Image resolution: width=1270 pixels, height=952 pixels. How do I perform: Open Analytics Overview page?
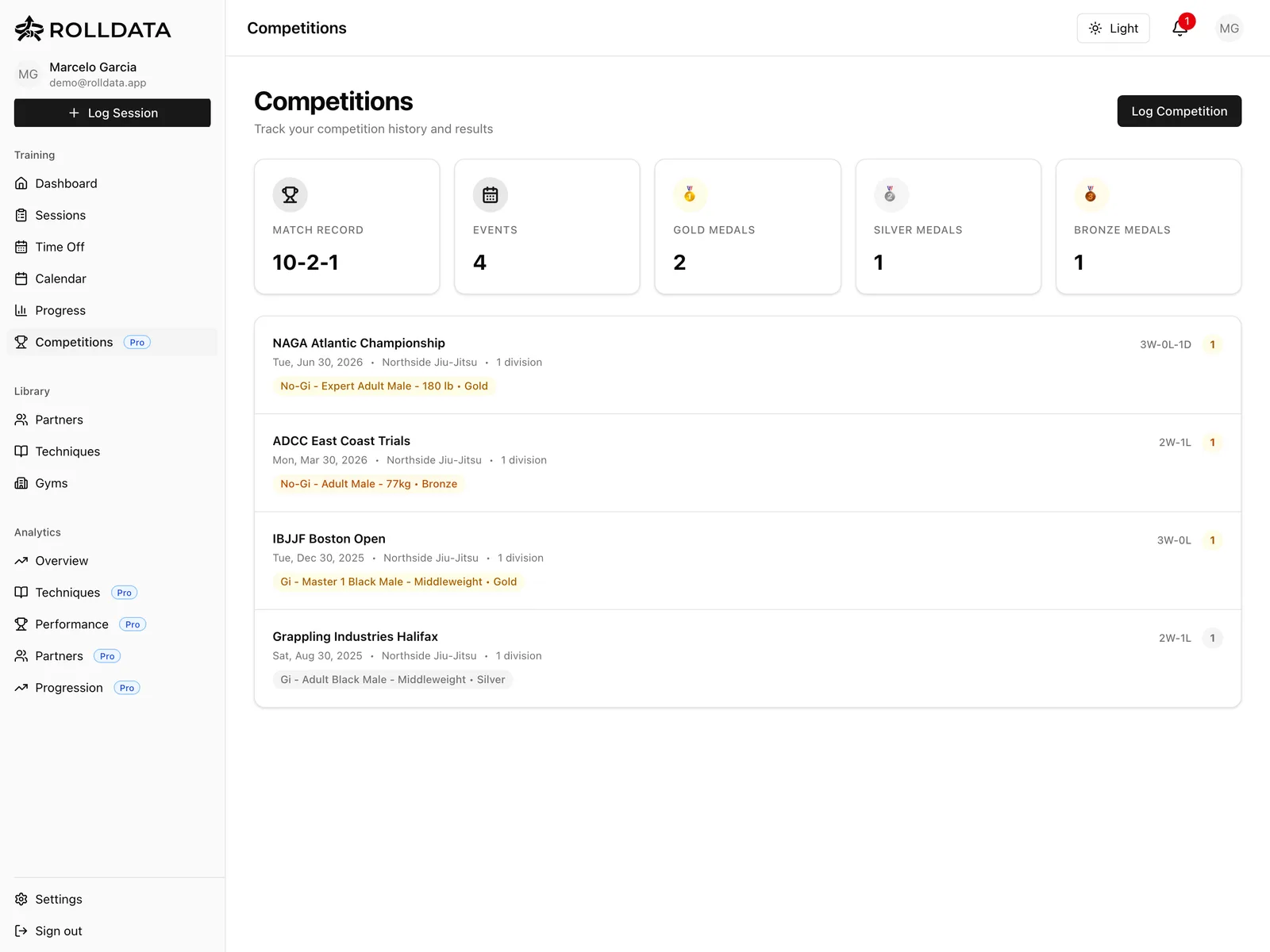[112, 561]
